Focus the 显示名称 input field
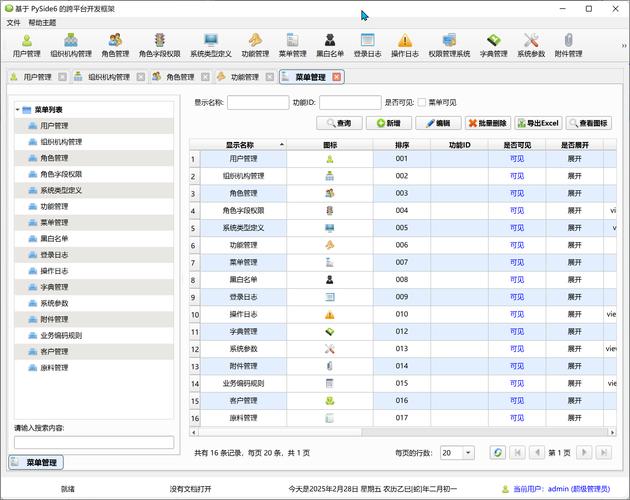630x500 pixels. (258, 102)
